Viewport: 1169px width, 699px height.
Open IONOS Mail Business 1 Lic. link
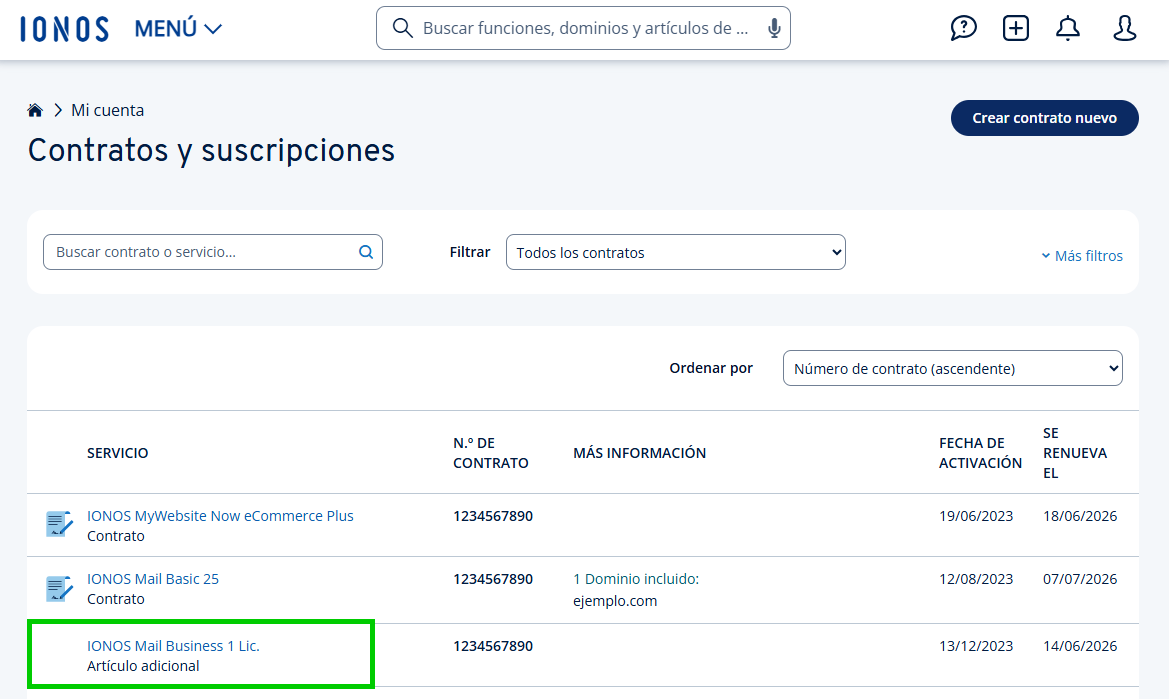point(173,646)
